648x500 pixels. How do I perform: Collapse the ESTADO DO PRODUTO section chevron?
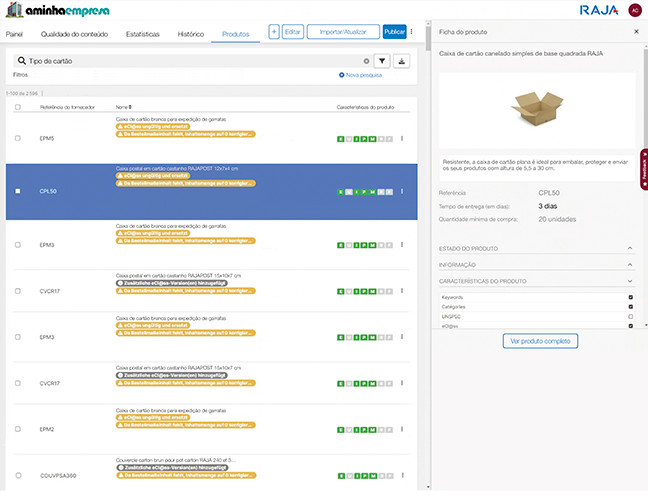(x=630, y=248)
